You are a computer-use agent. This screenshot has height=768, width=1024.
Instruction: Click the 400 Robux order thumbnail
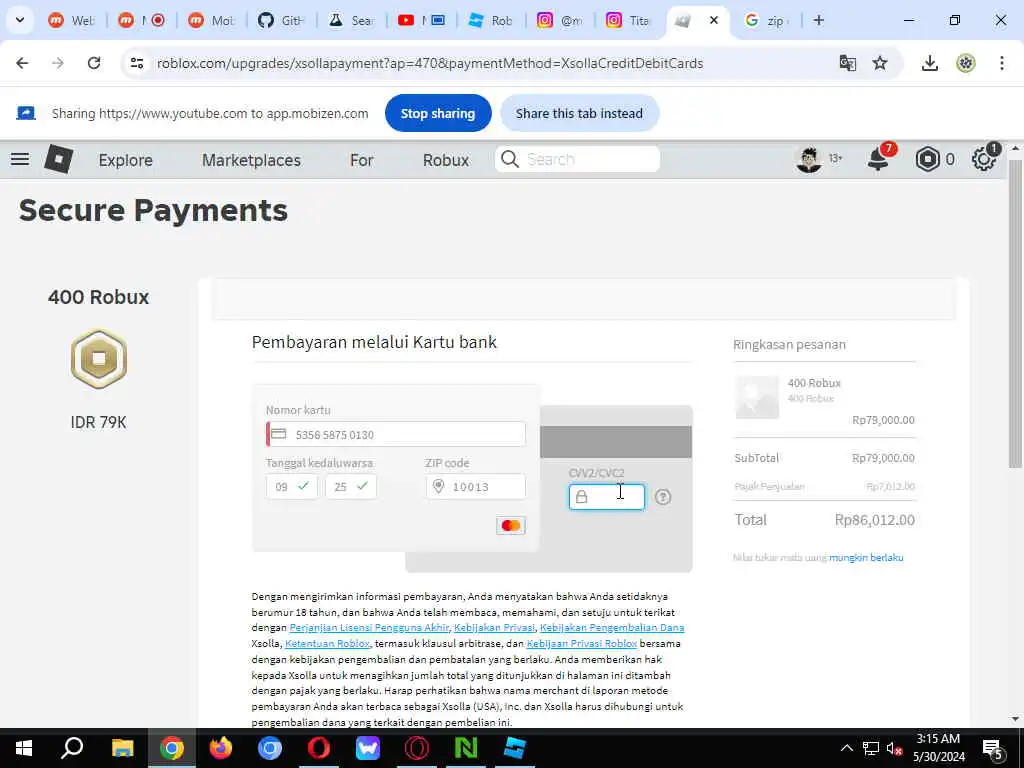(757, 397)
